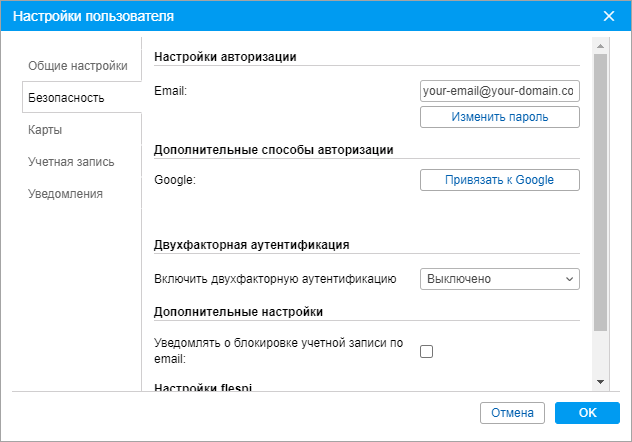
Task: Switch to the Общие настройки tab
Action: coord(77,66)
